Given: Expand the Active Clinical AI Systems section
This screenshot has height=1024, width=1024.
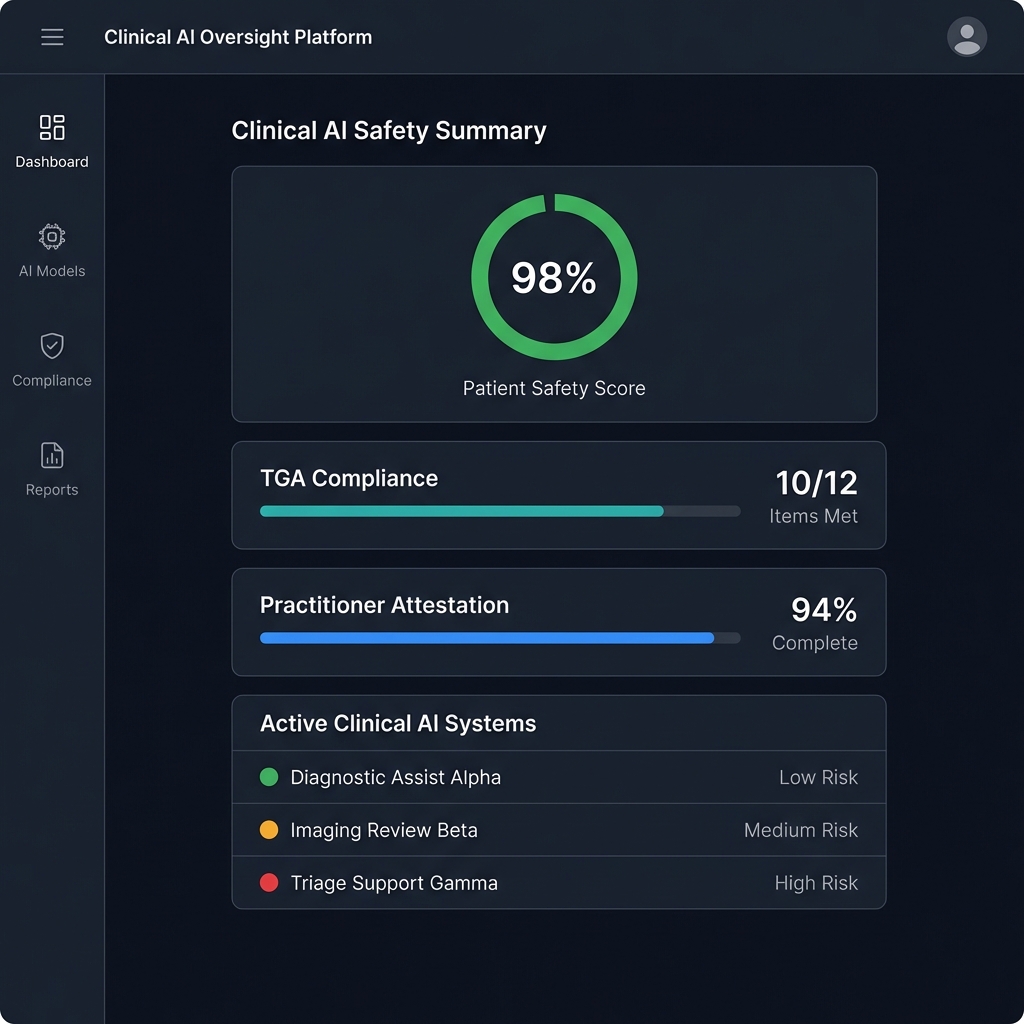Looking at the screenshot, I should [x=399, y=723].
